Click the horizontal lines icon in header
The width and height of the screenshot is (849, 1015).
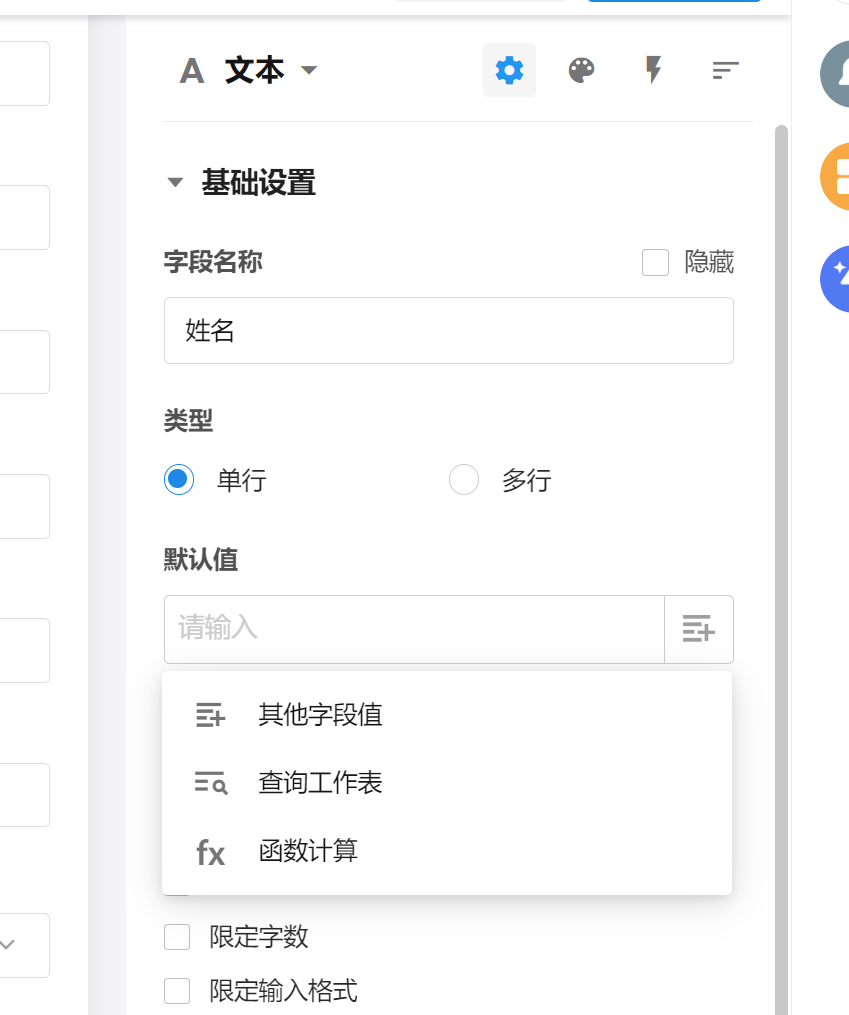[725, 70]
